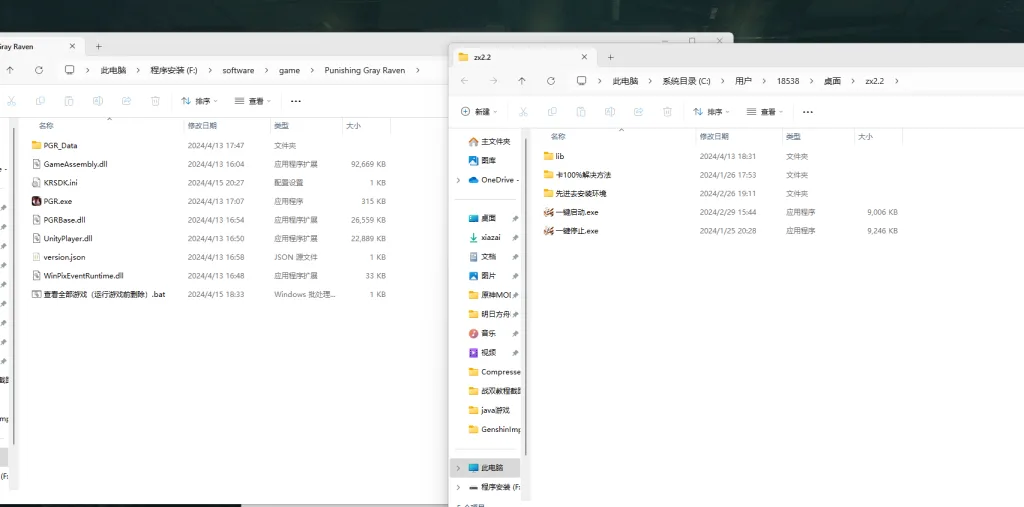Expand 此电脑 This PC node in sidebar
Viewport: 1024px width, 507px height.
458,468
